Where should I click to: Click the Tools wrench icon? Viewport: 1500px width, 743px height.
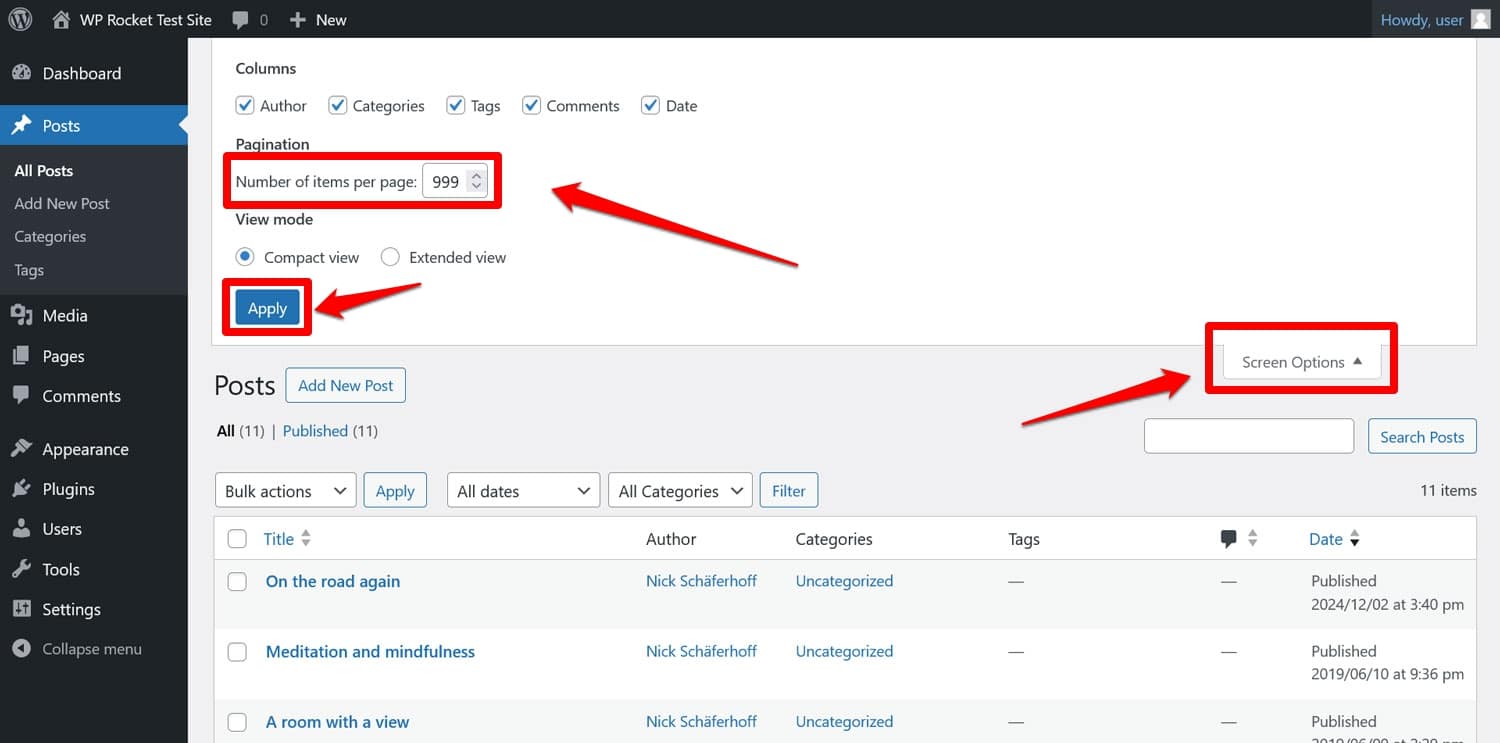[x=21, y=569]
